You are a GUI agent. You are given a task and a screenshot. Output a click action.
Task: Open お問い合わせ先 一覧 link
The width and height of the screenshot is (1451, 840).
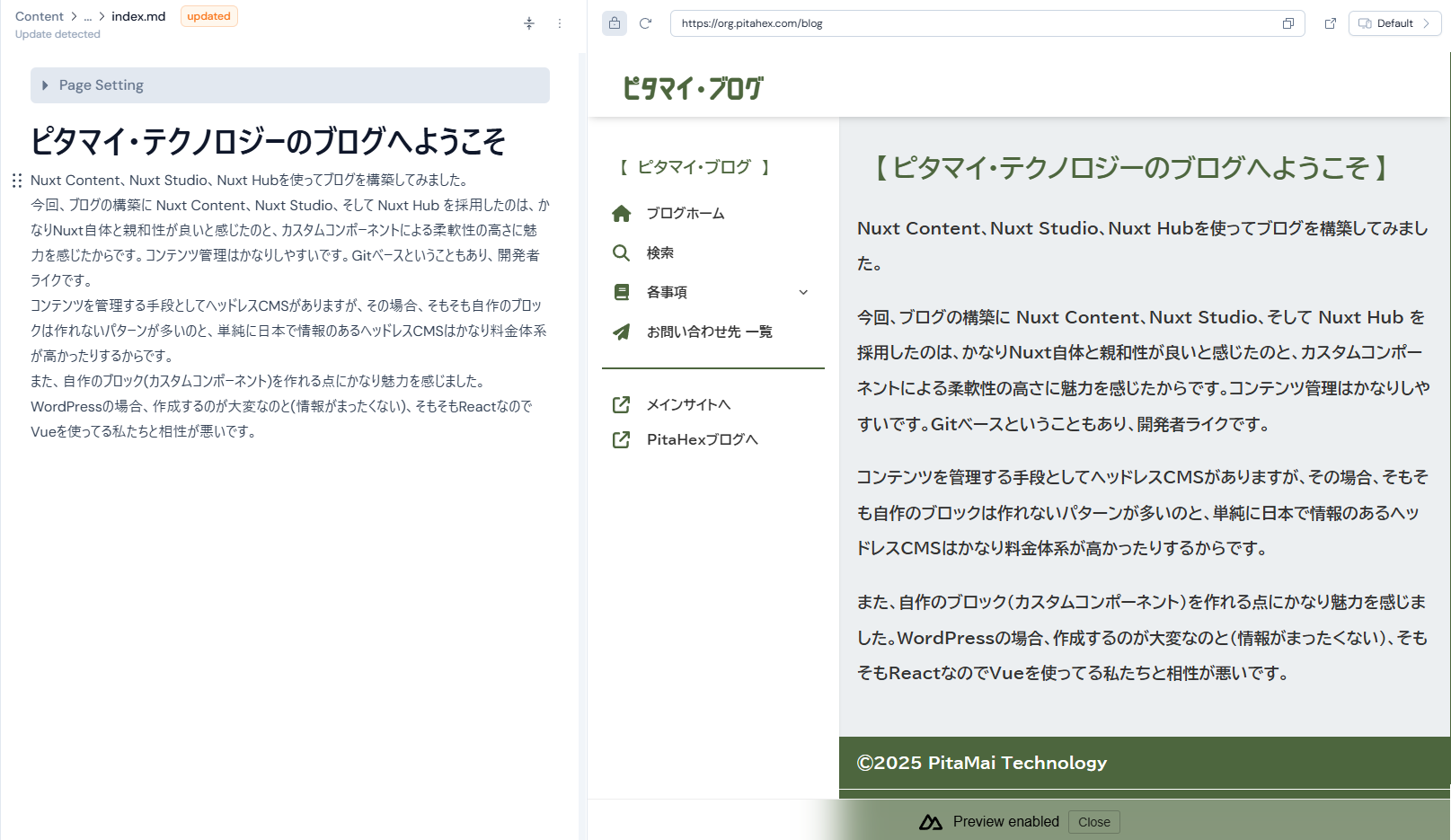tap(709, 332)
